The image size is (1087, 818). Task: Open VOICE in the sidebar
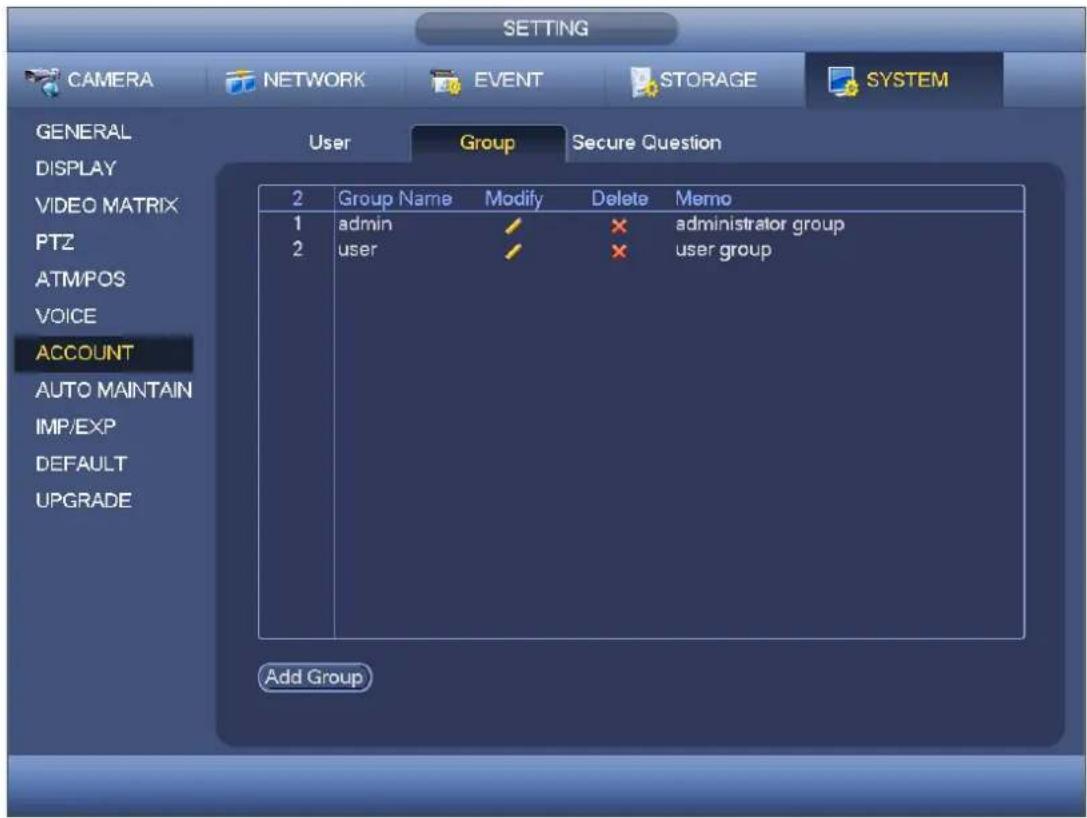[66, 316]
